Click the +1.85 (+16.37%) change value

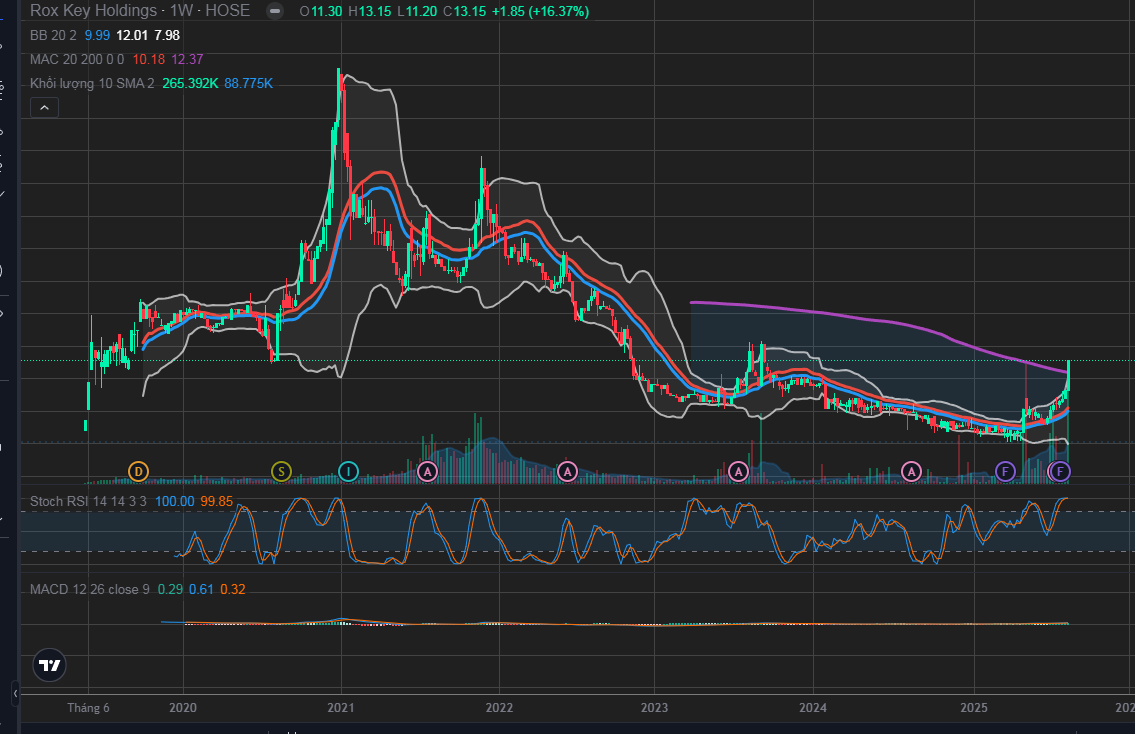coord(540,12)
